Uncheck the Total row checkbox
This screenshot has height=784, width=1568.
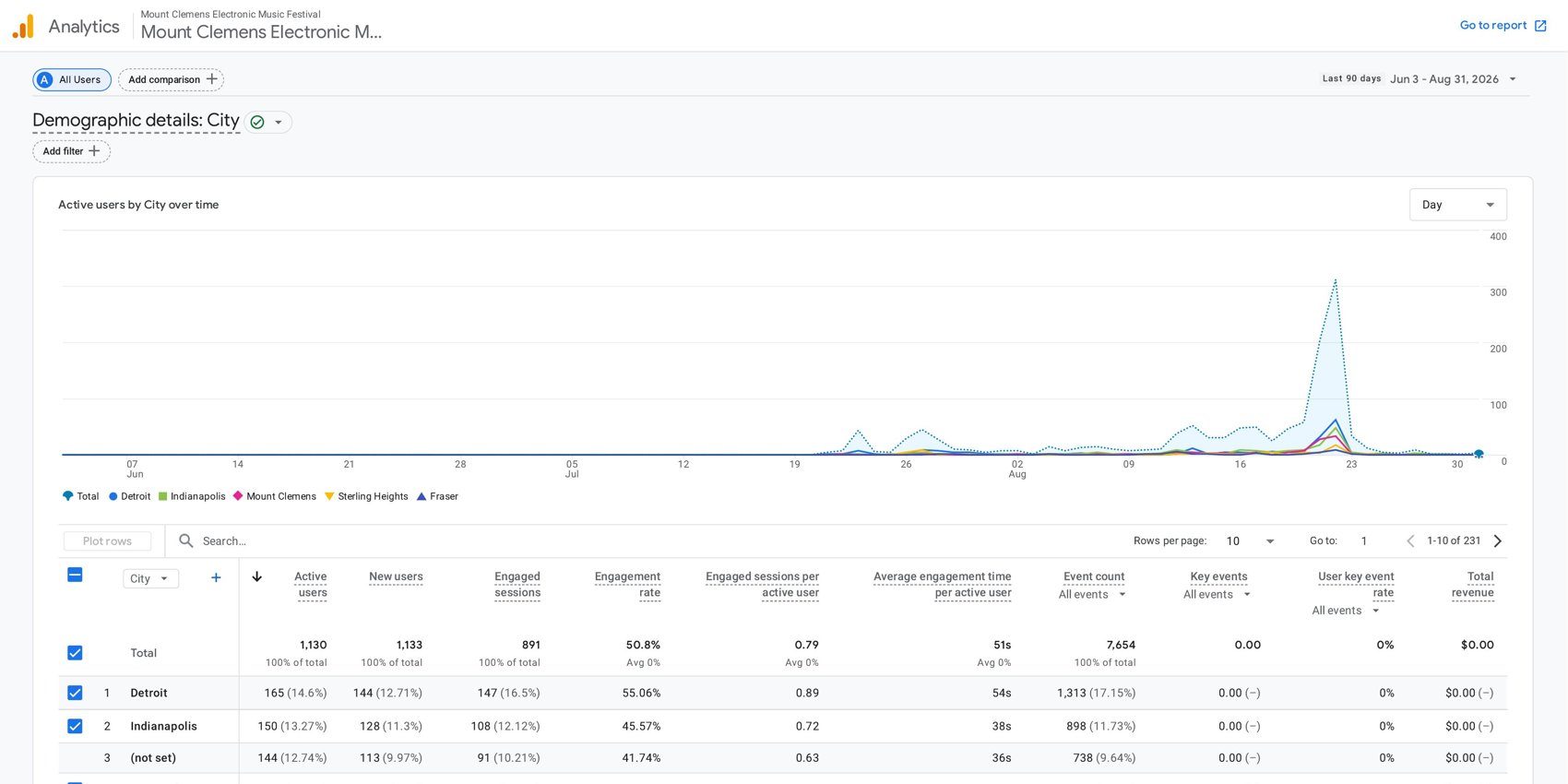(76, 653)
